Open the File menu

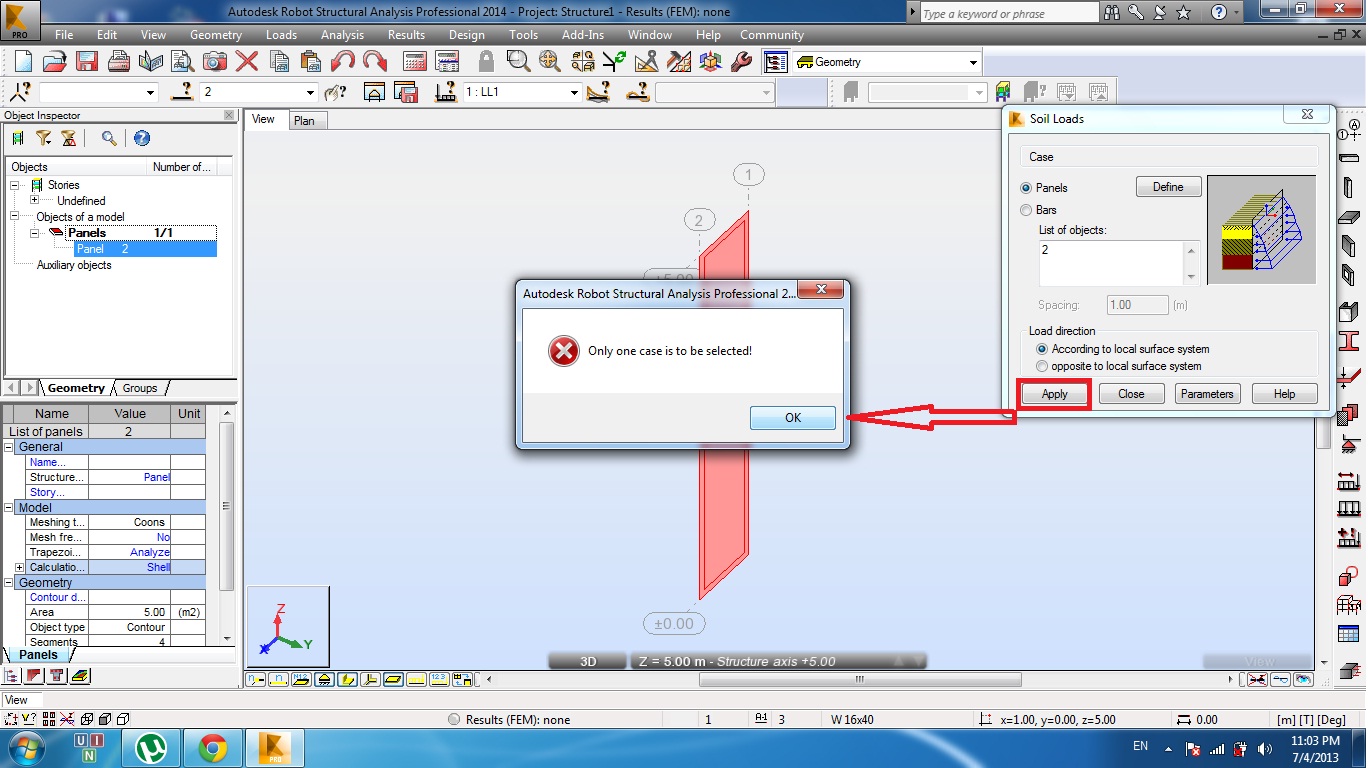click(x=64, y=34)
